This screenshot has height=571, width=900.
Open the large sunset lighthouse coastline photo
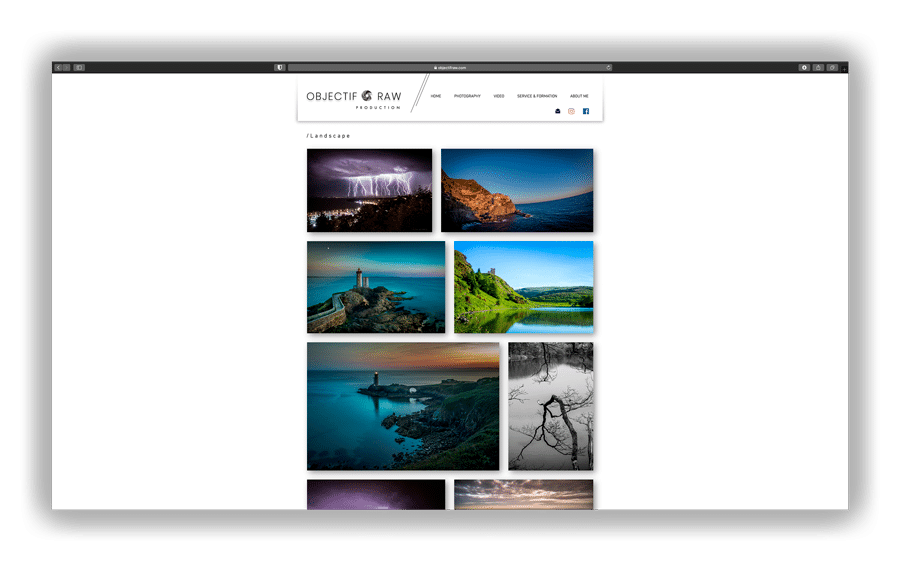pos(403,406)
